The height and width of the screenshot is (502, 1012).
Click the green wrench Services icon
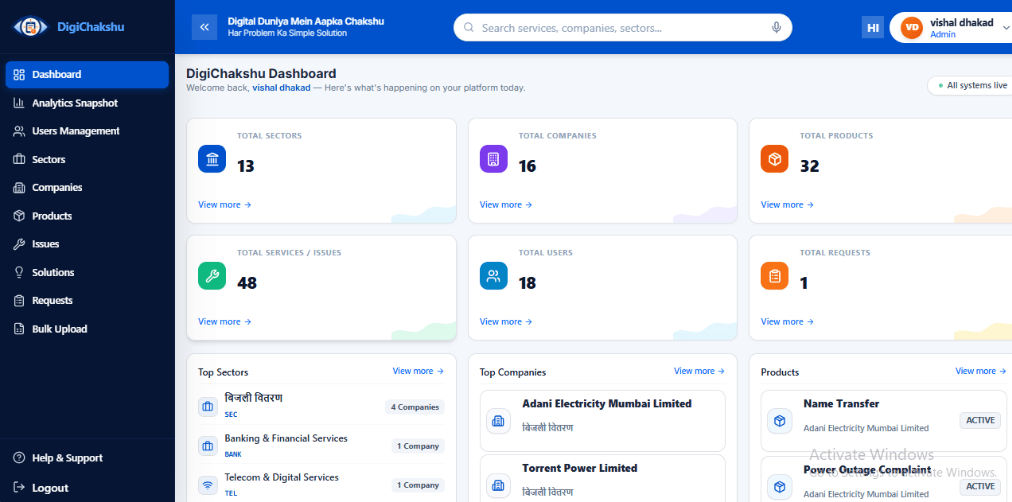212,276
